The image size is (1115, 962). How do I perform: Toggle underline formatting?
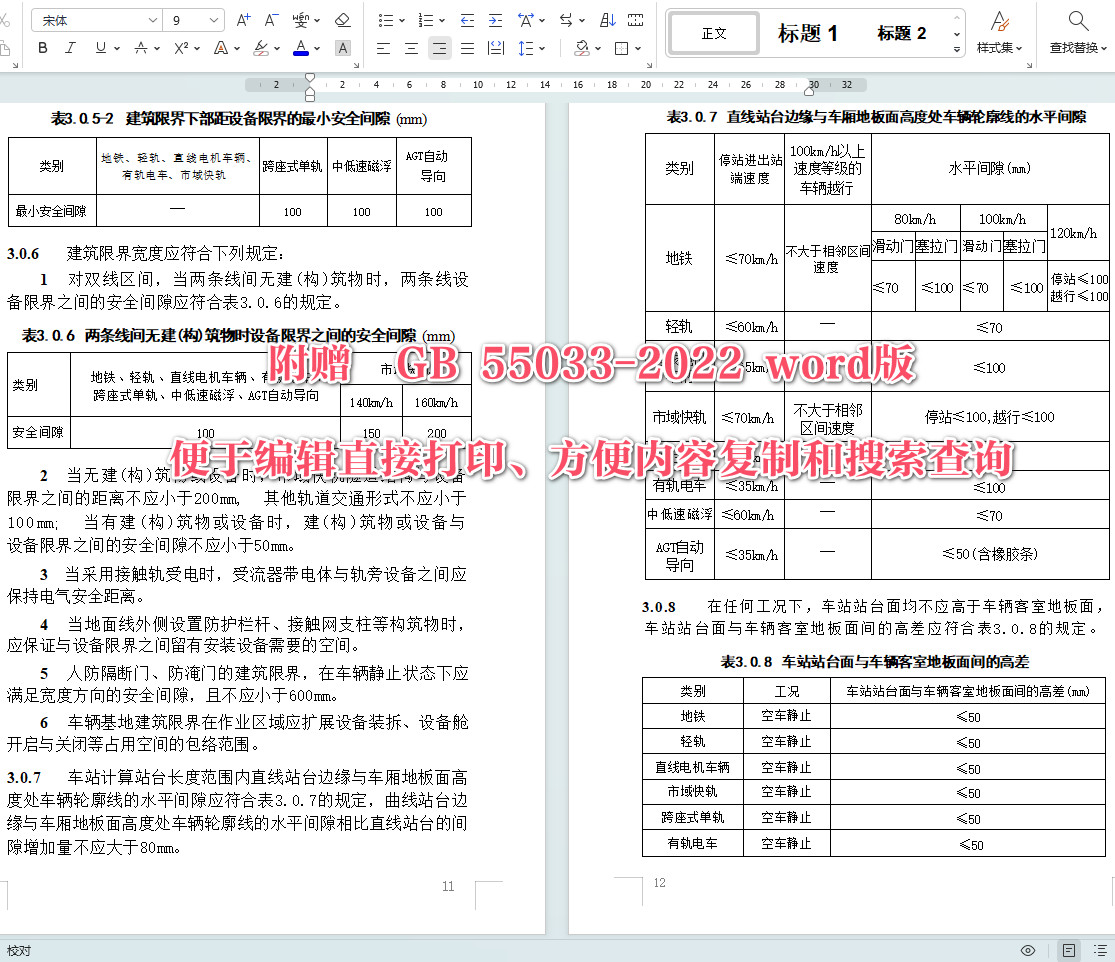coord(101,47)
